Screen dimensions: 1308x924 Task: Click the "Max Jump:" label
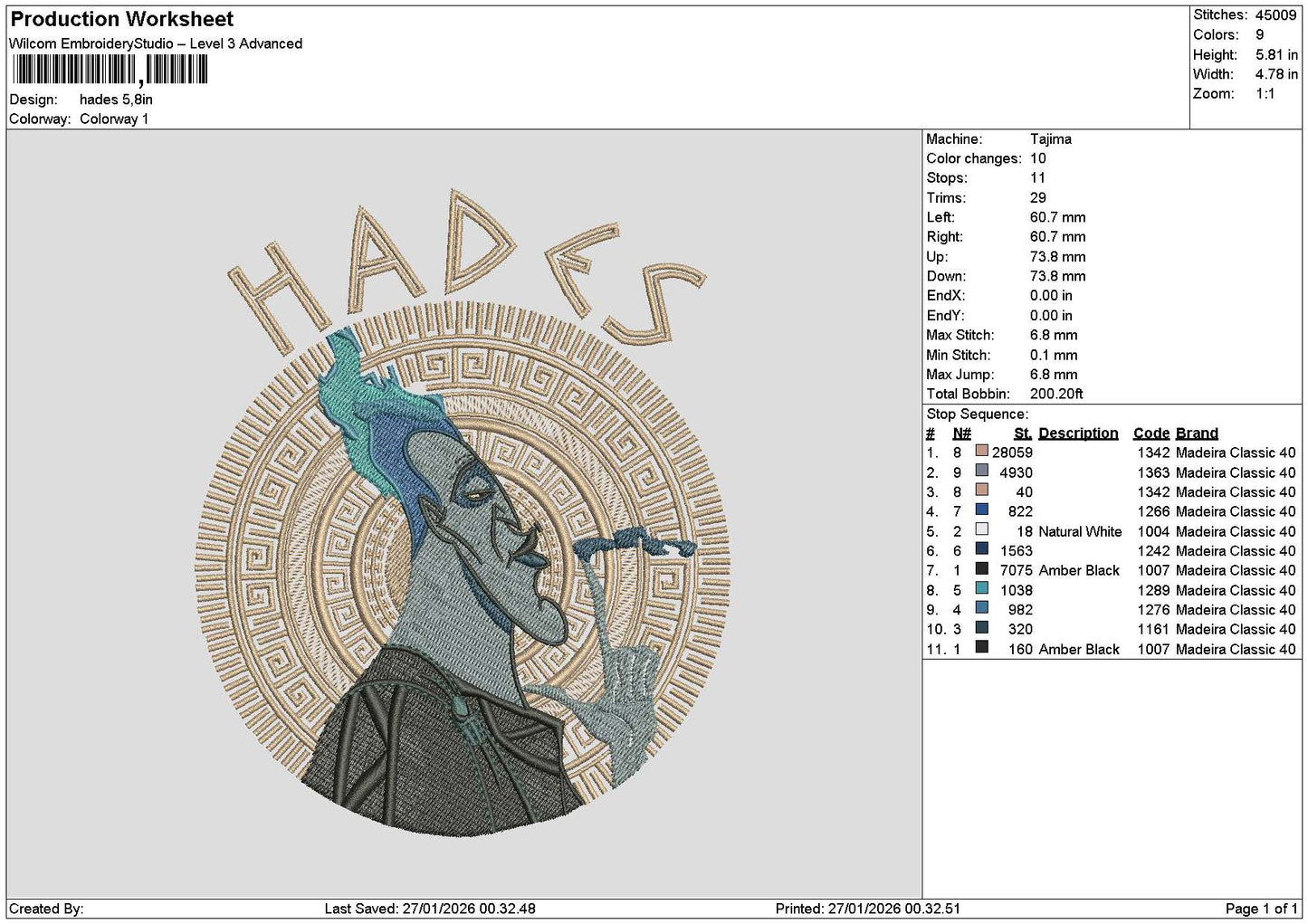point(958,375)
